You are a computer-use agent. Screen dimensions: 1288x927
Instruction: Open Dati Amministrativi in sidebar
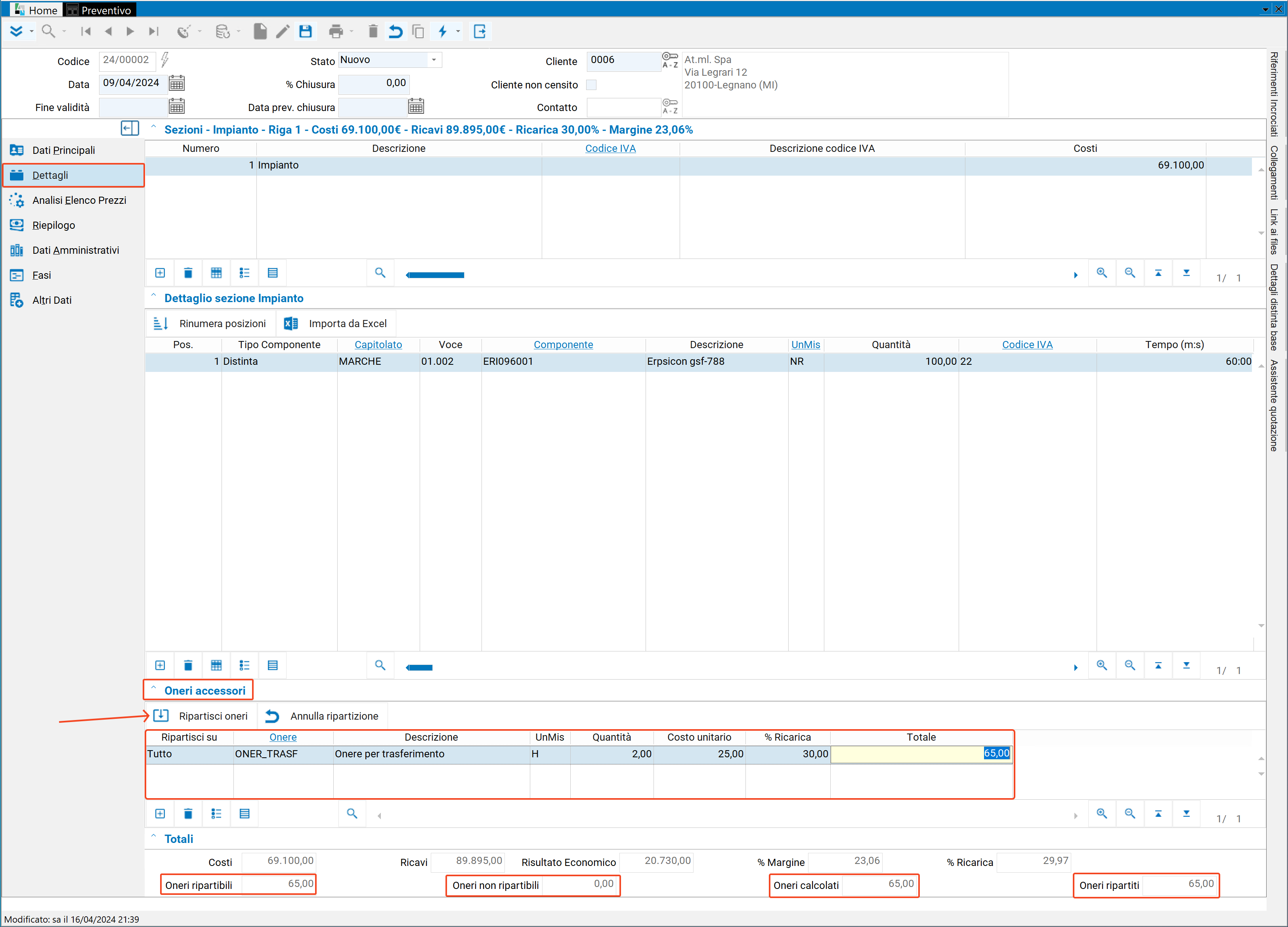(x=76, y=250)
